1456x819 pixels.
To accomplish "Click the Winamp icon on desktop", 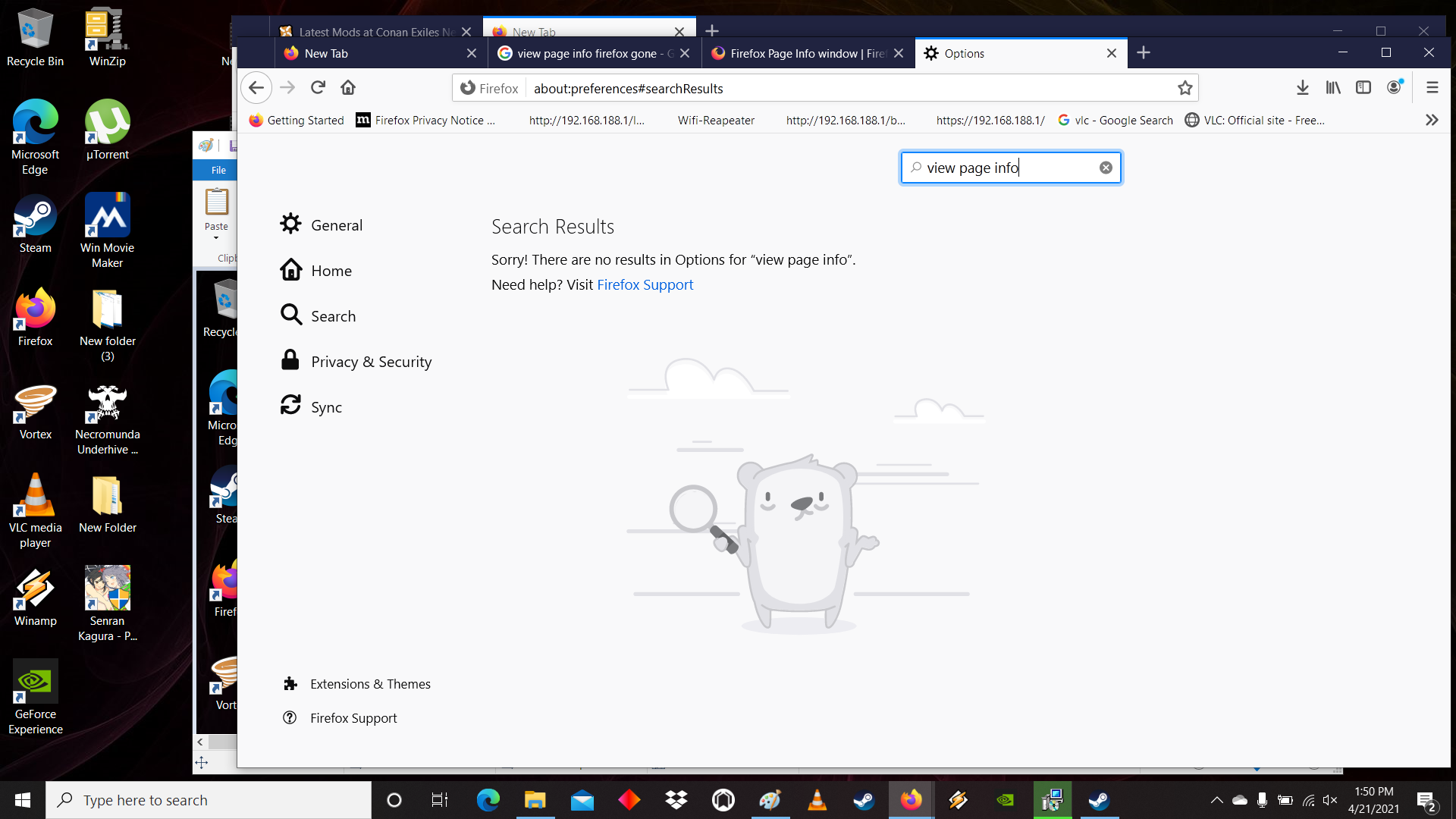I will 35,598.
